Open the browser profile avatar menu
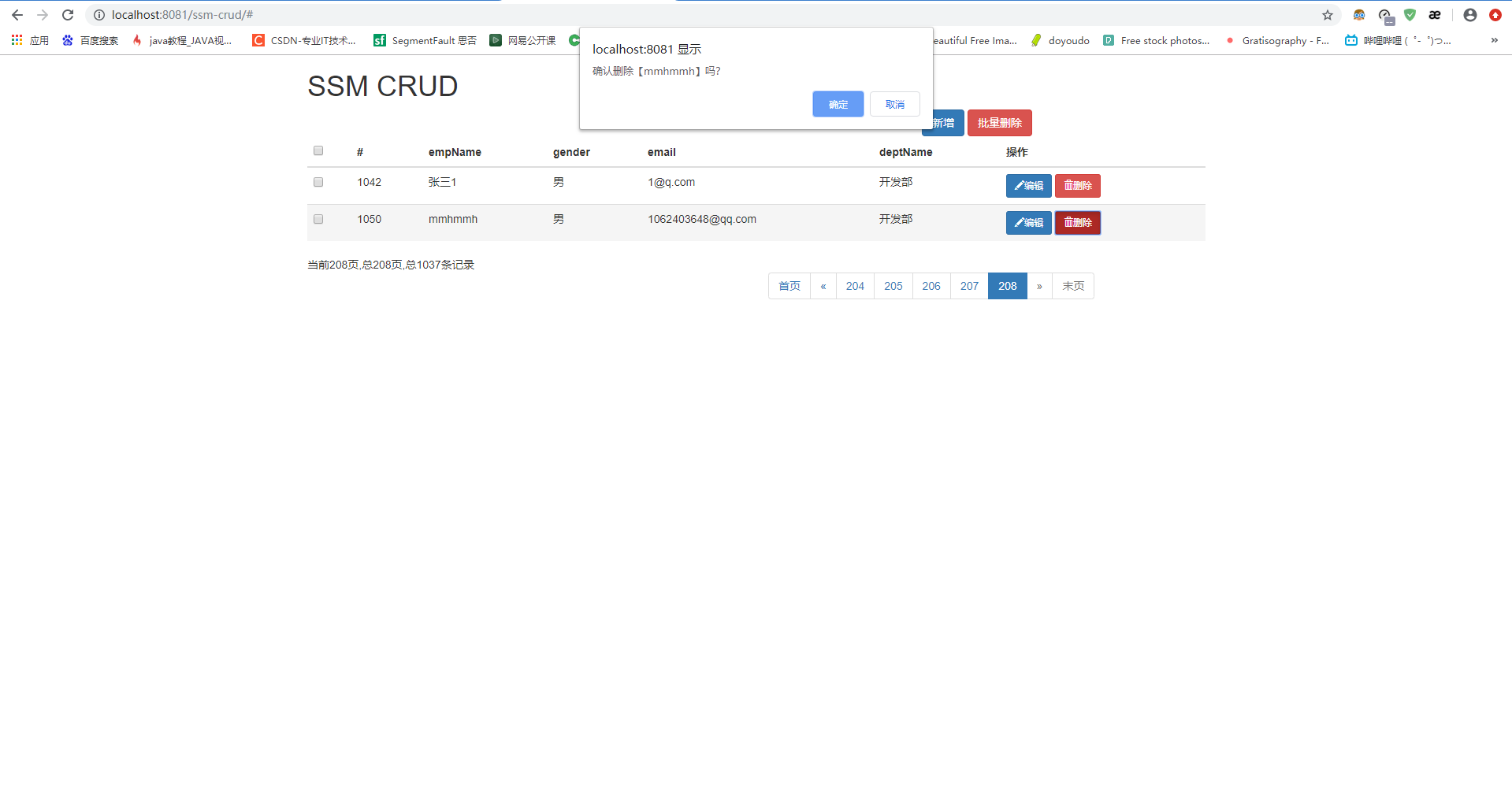 [x=1469, y=14]
